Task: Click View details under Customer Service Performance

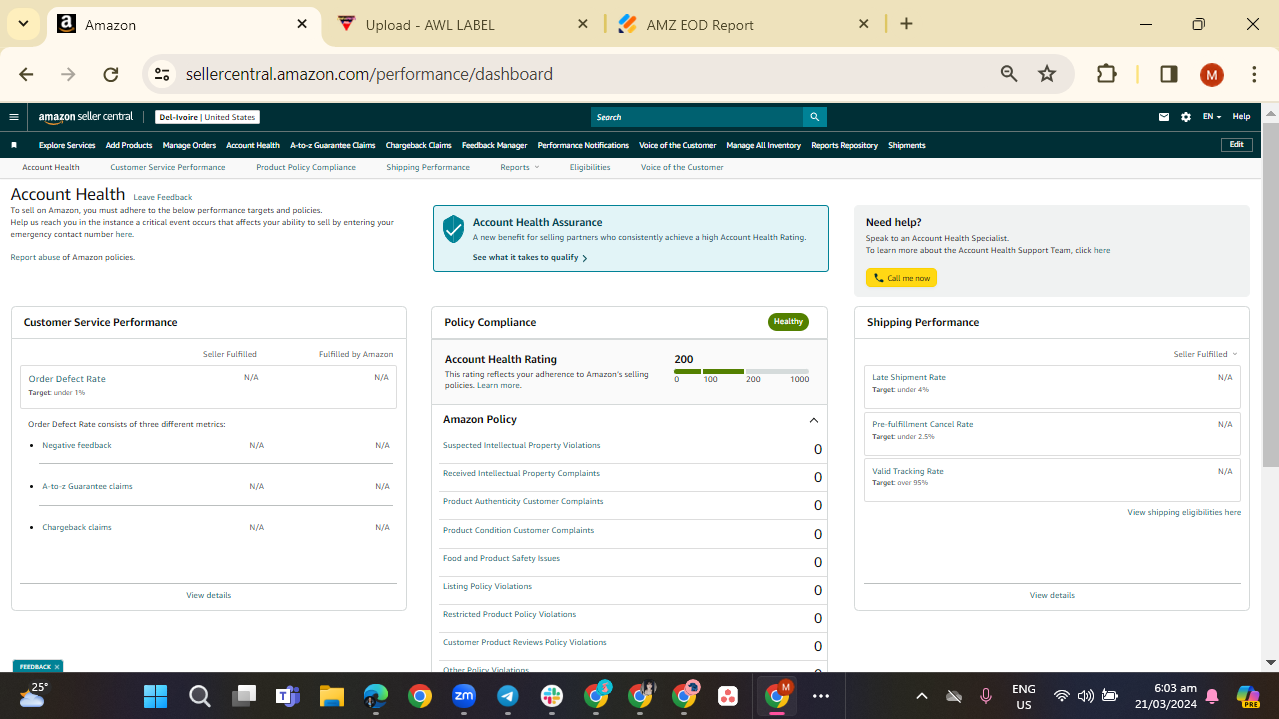Action: coord(208,595)
